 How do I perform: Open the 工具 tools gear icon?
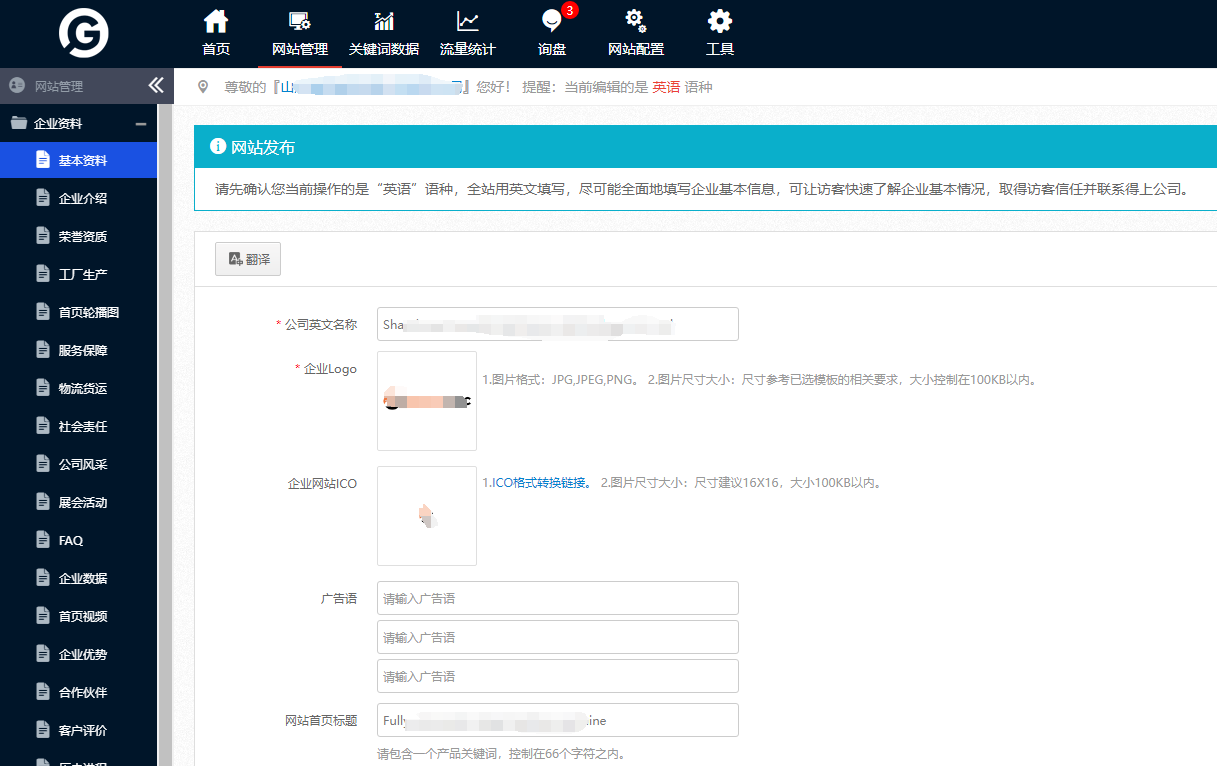(719, 22)
